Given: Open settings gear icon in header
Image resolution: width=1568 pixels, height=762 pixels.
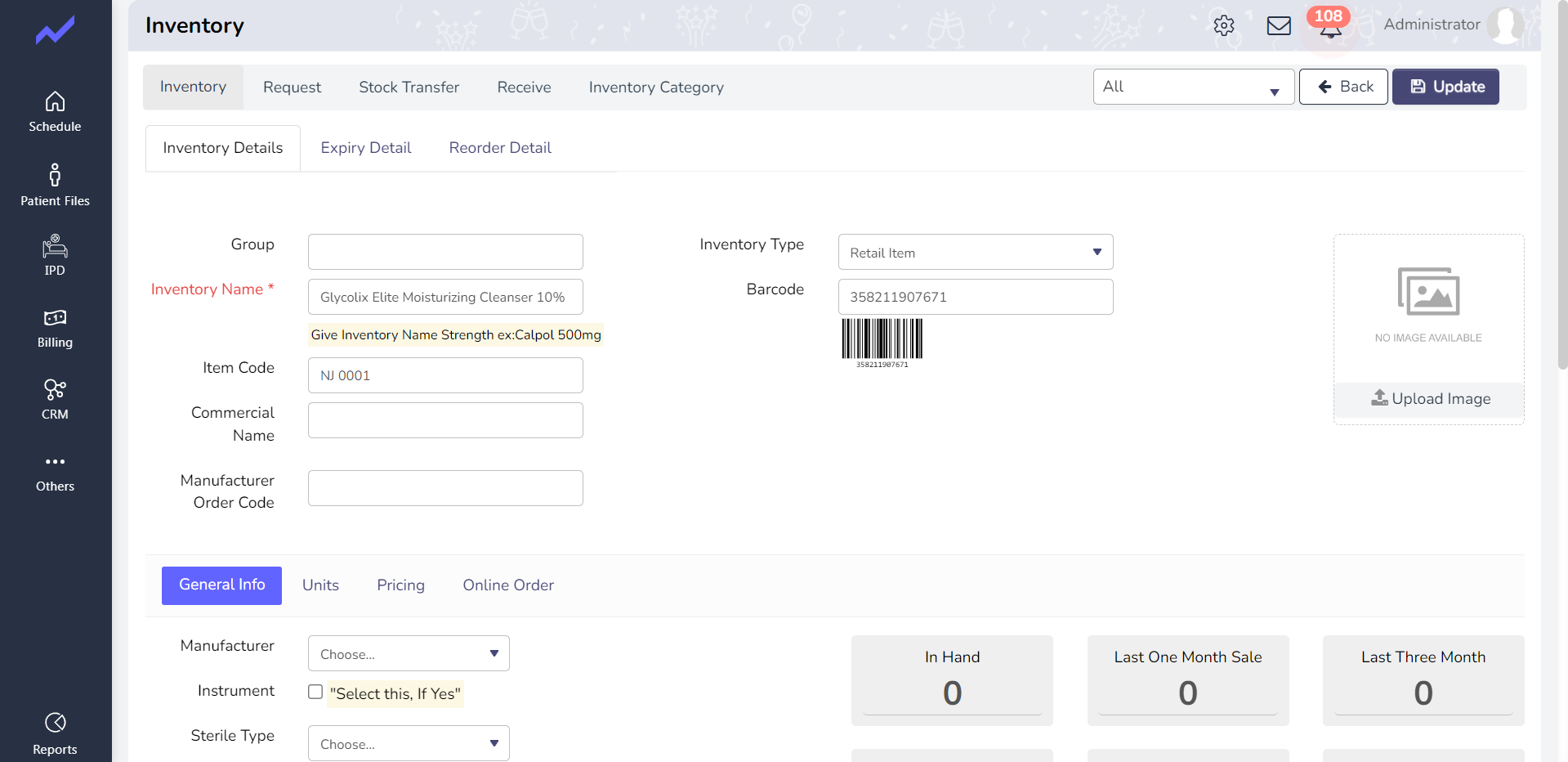Looking at the screenshot, I should pos(1224,25).
